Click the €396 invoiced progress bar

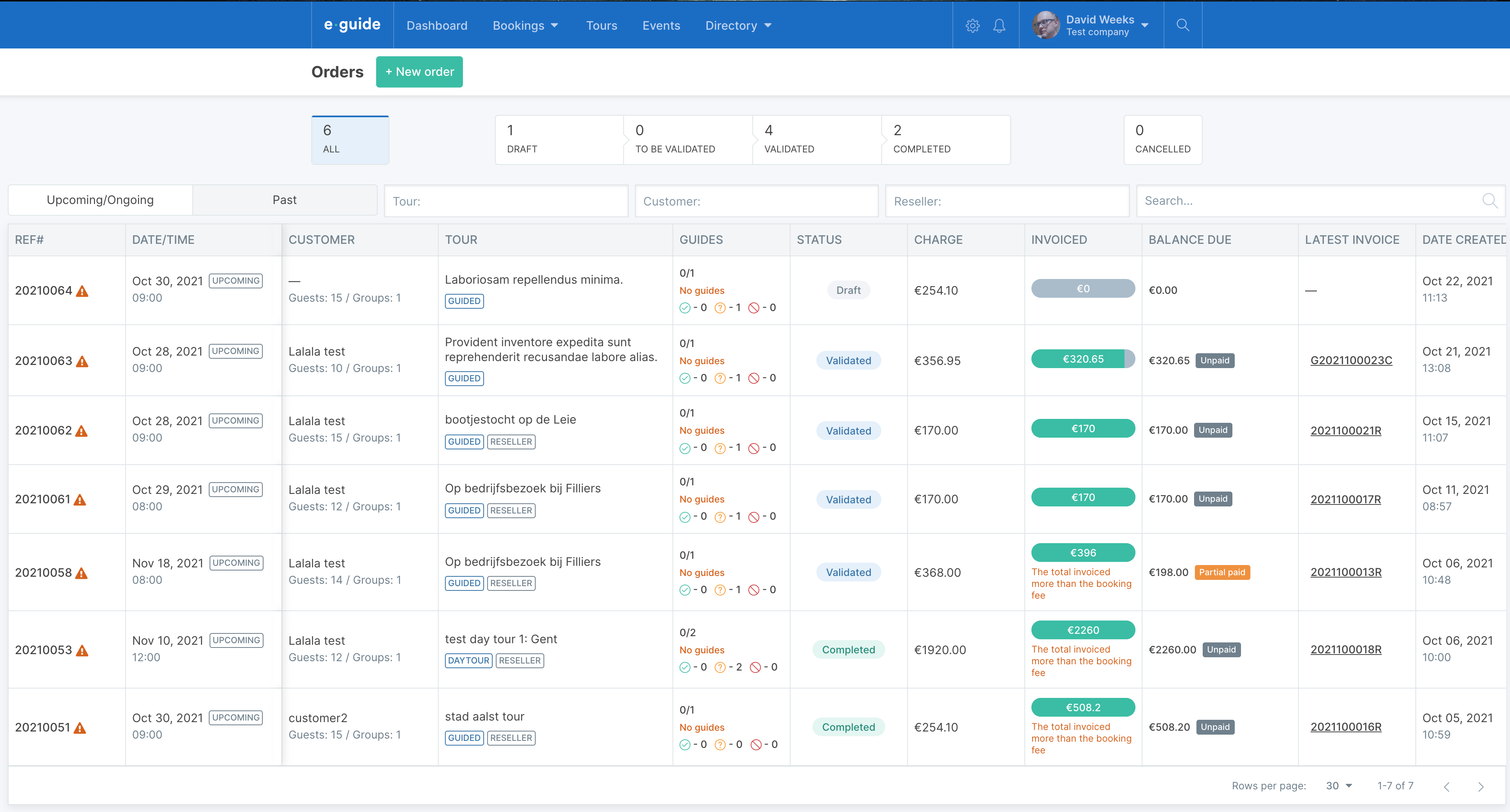1082,552
